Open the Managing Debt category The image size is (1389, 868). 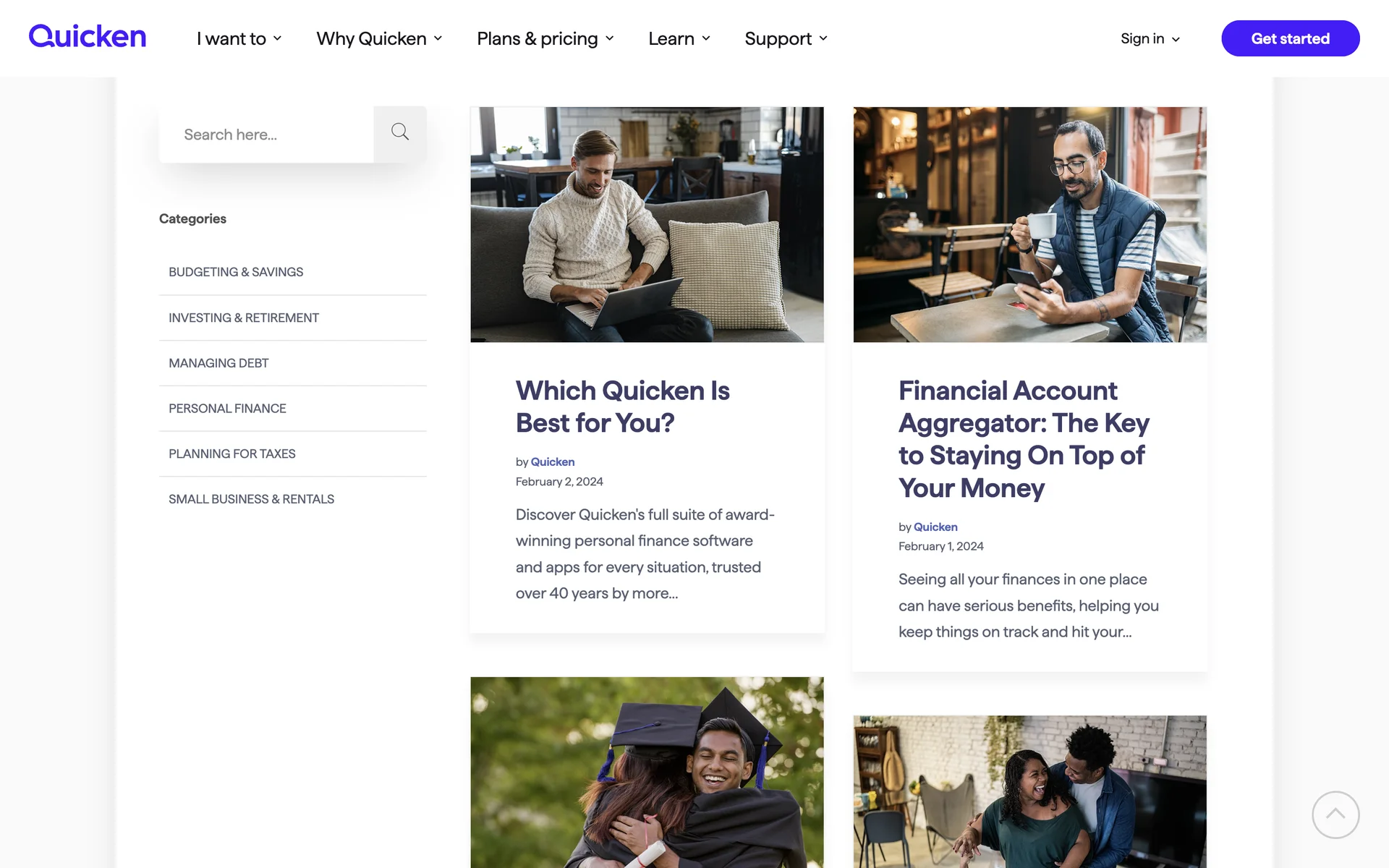(x=218, y=363)
